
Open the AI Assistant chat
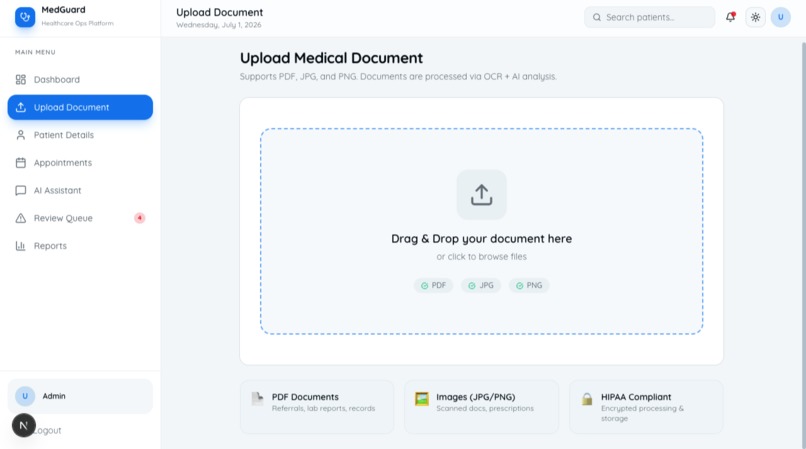tap(80, 191)
